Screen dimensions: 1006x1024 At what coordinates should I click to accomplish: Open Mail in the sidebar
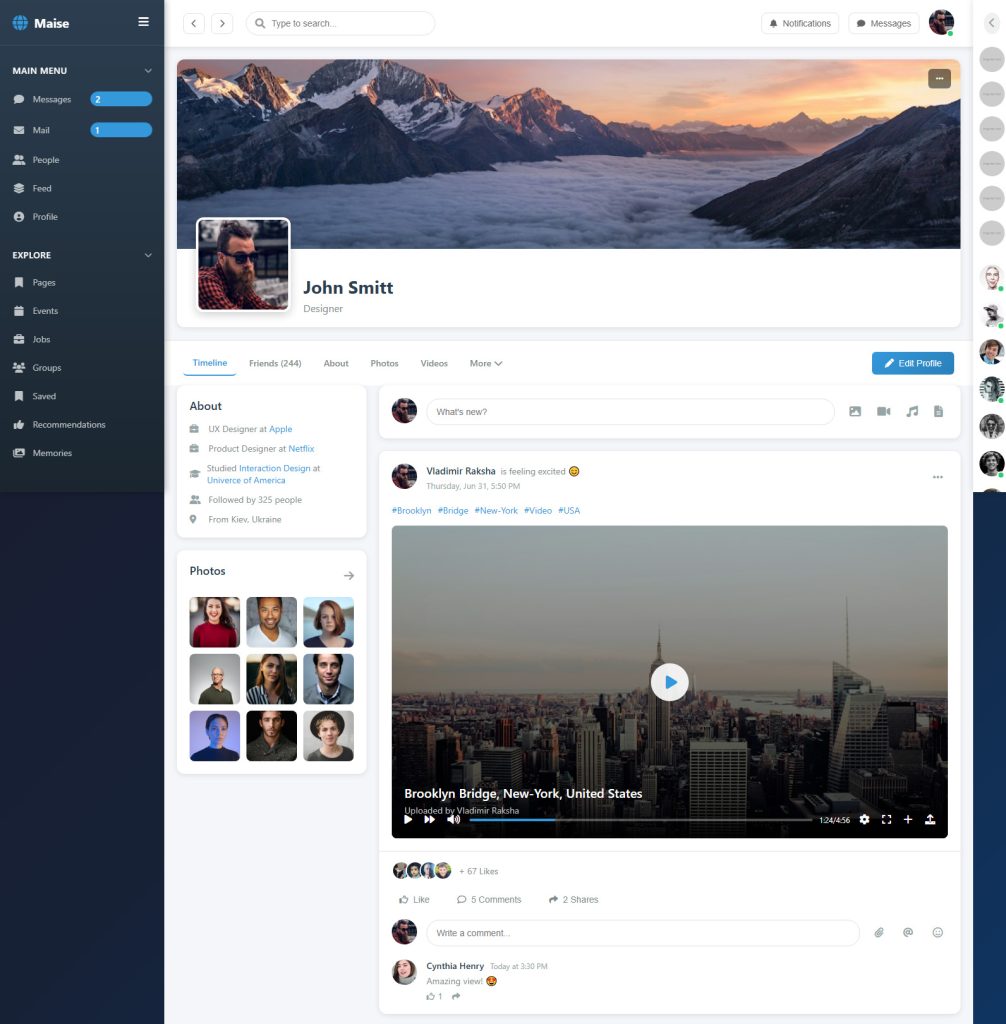coord(82,130)
